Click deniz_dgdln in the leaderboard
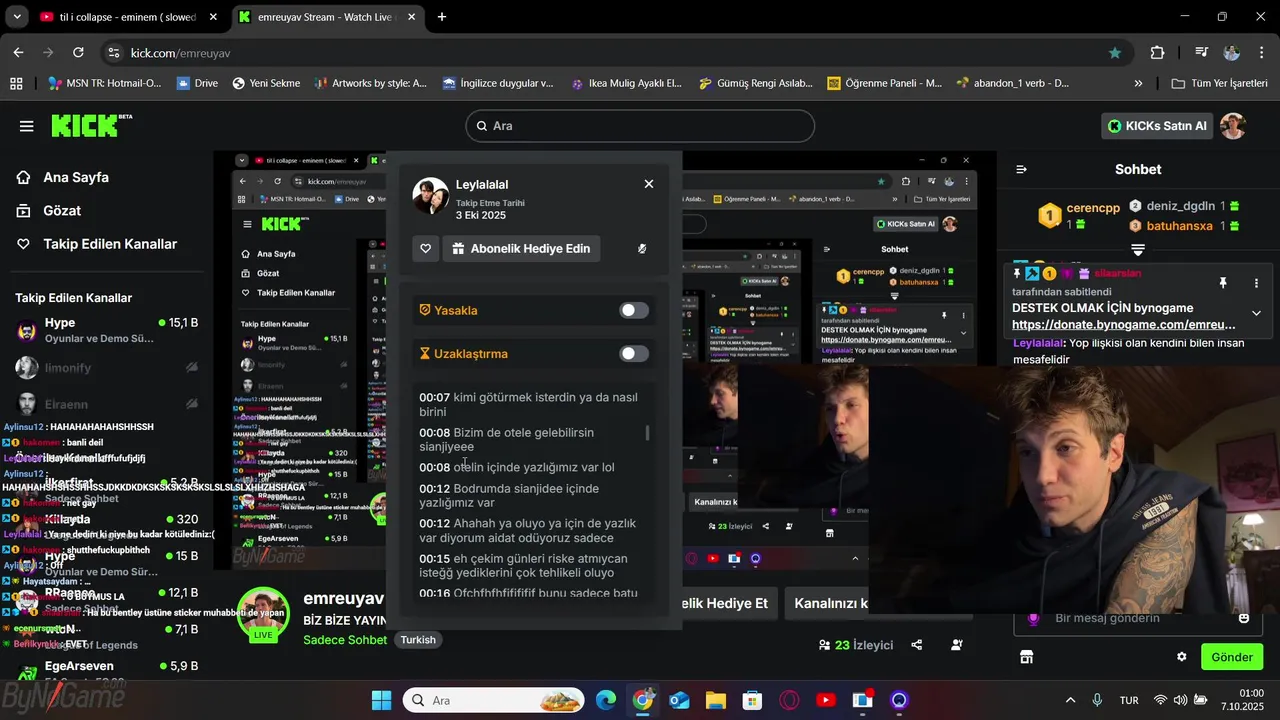 tap(1181, 206)
